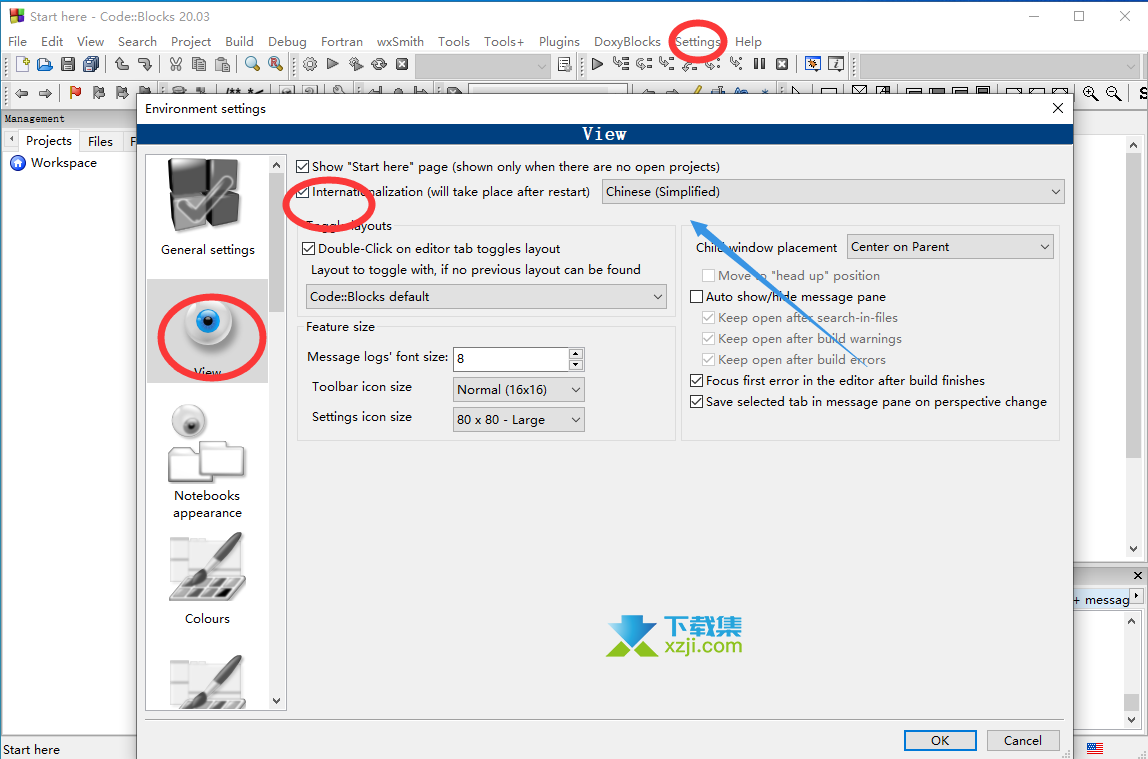Screen dimensions: 1148x759
Task: Uncheck Focus first error in the editor
Action: tap(697, 381)
